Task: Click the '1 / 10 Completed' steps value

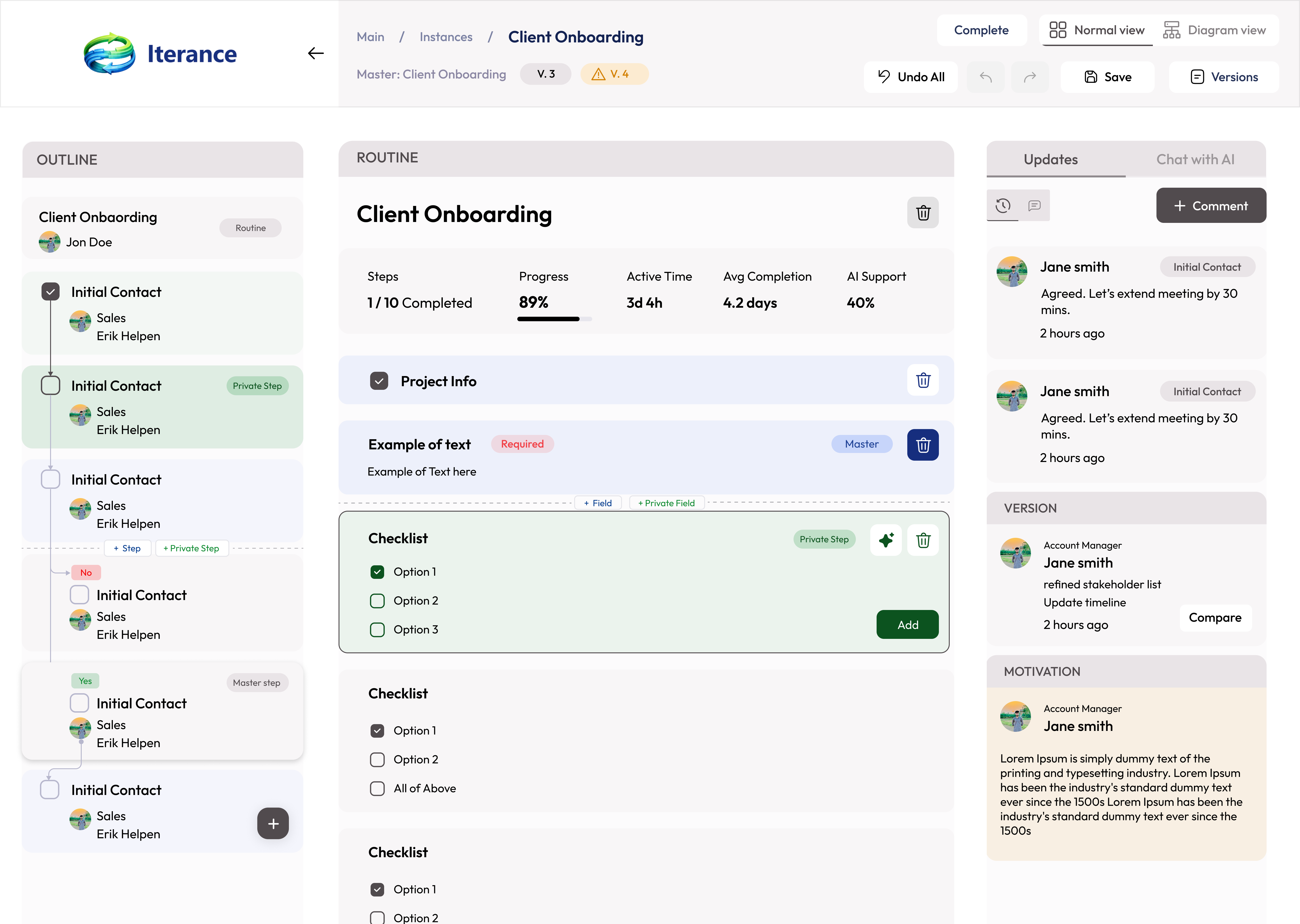Action: pos(420,303)
